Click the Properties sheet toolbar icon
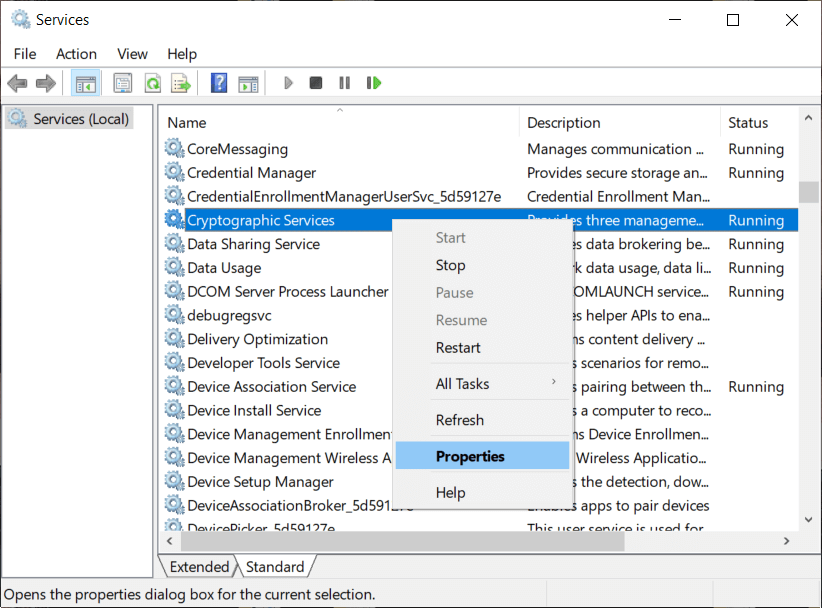 point(123,83)
